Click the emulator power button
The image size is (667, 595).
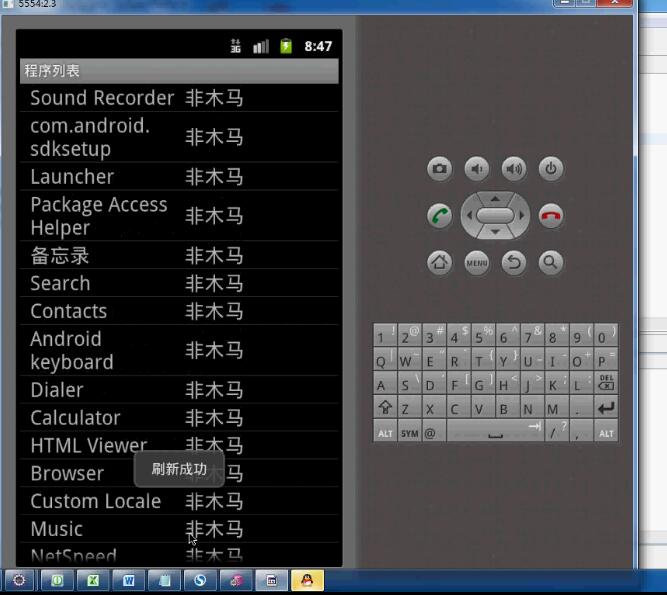coord(551,169)
